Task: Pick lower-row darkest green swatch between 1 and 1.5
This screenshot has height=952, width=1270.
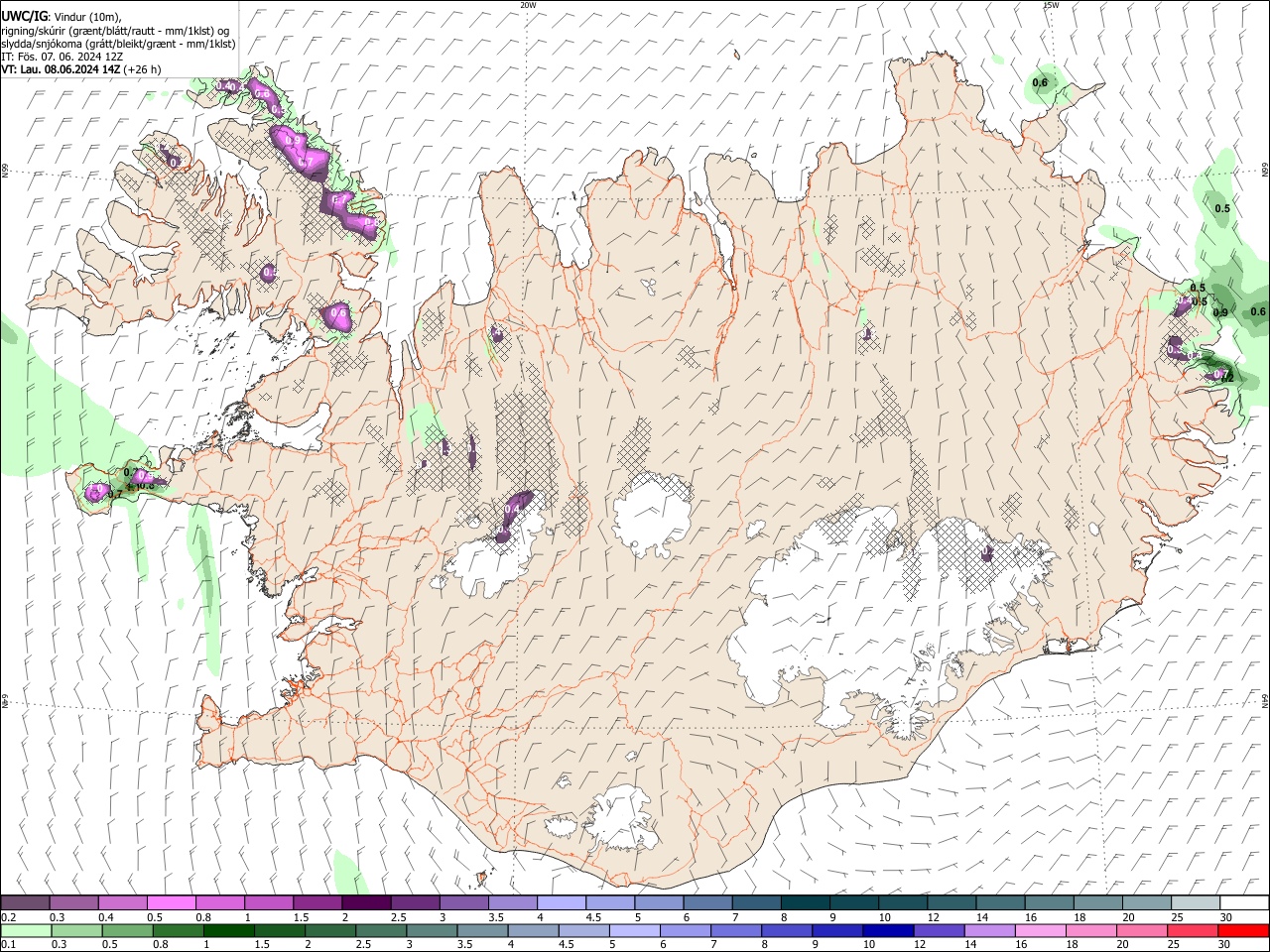Action: (x=228, y=930)
